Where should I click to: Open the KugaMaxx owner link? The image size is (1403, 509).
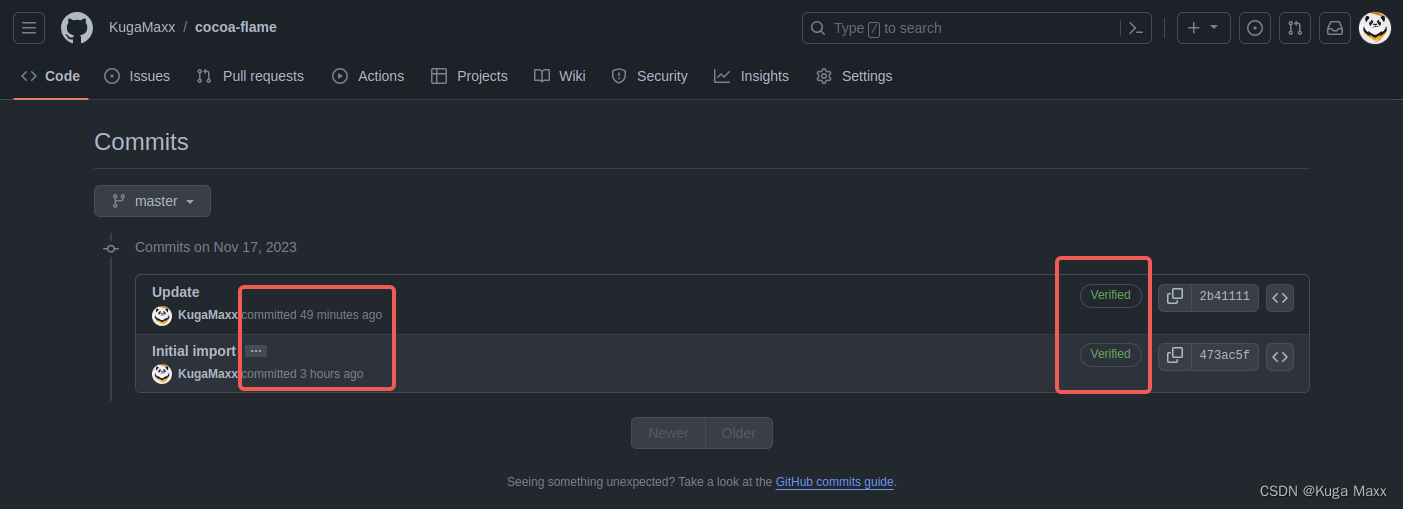[x=142, y=27]
